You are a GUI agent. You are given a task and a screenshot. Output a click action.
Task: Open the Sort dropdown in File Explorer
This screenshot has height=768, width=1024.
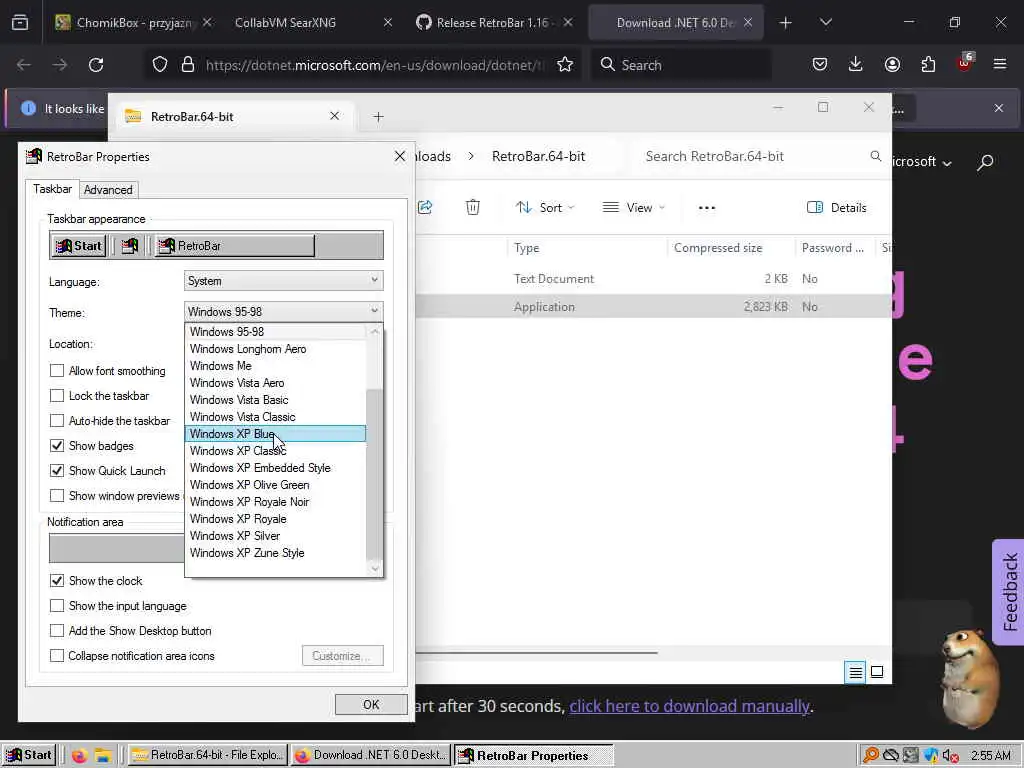[x=545, y=208]
